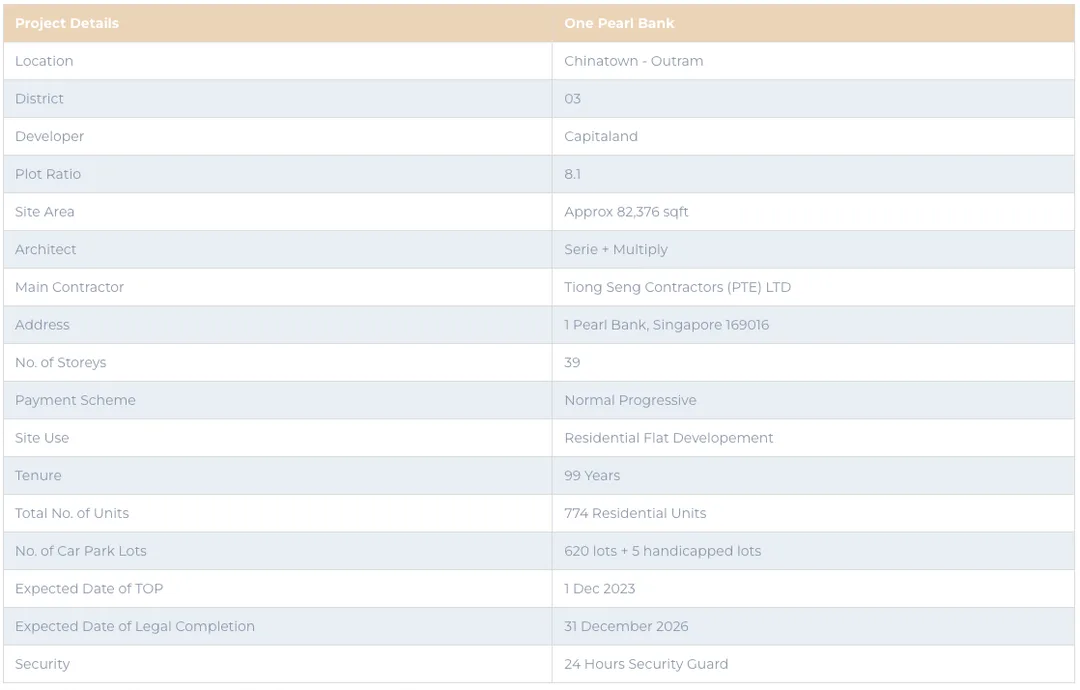Click the plot ratio value '8.1'
Screen dimensions: 1080x690
[572, 174]
